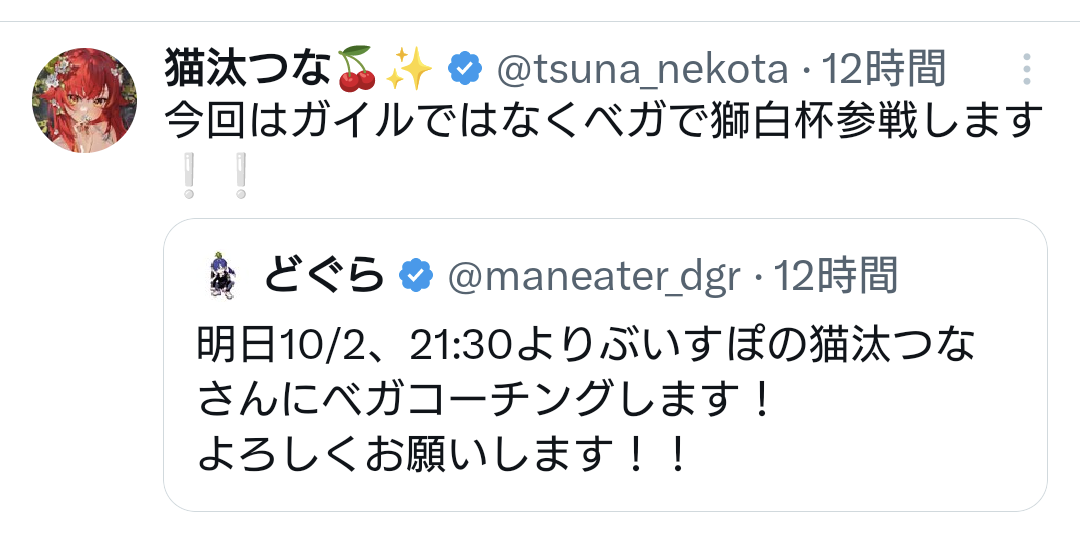Screen dimensions: 1080x538
Task: Click the verified badge next to どぐら
Action: click(415, 275)
